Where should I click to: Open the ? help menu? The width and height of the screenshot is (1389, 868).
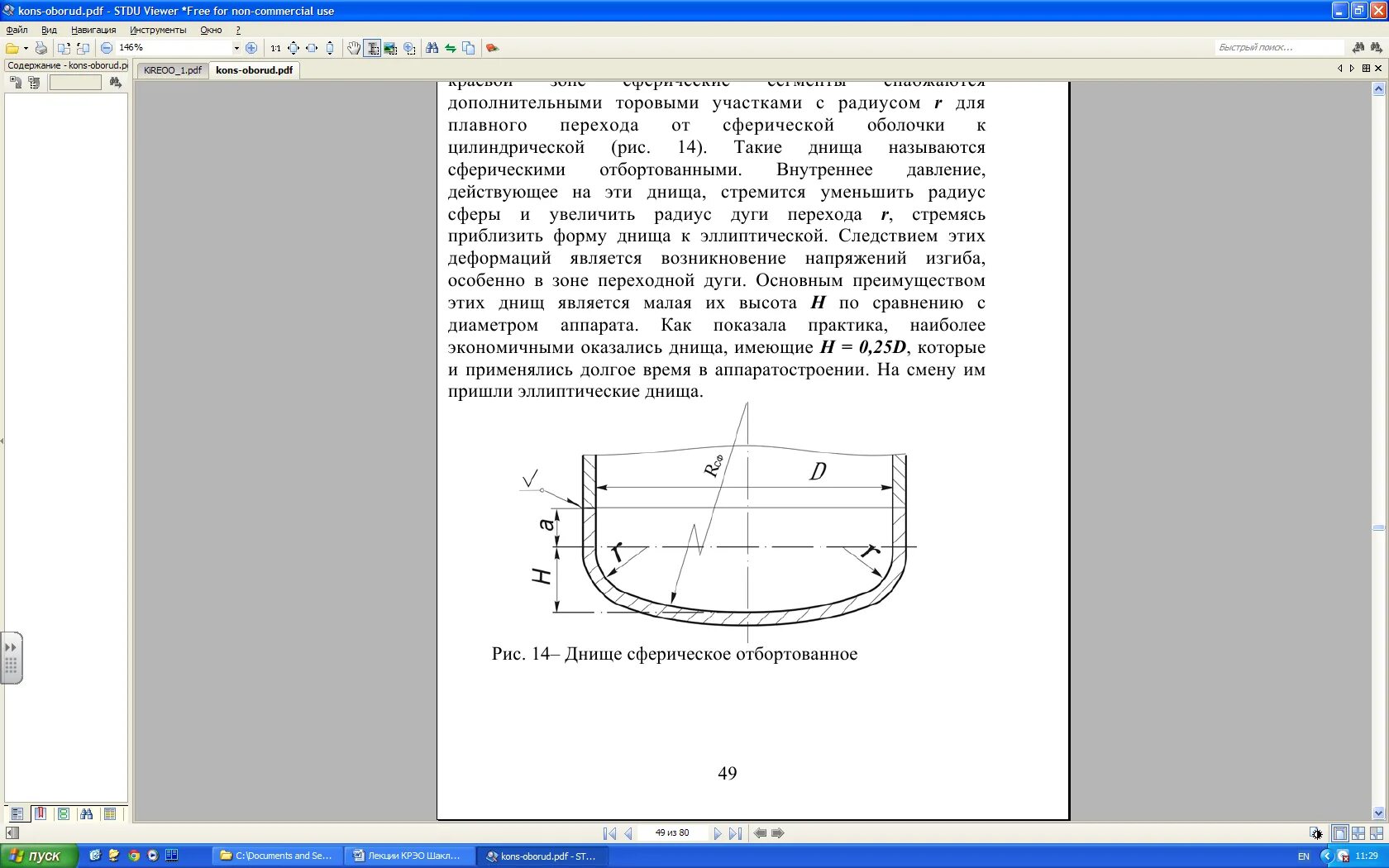[x=238, y=30]
